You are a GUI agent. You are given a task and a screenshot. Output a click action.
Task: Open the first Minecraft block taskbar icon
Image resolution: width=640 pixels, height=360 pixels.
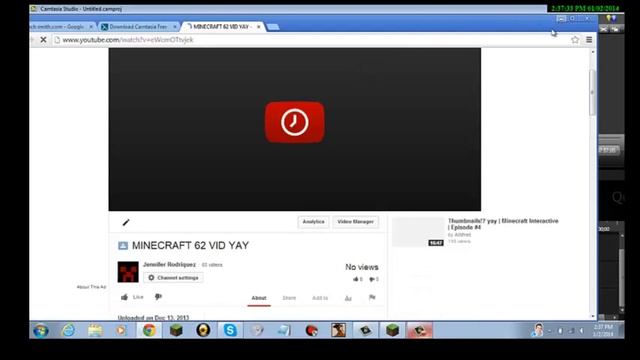coord(176,330)
